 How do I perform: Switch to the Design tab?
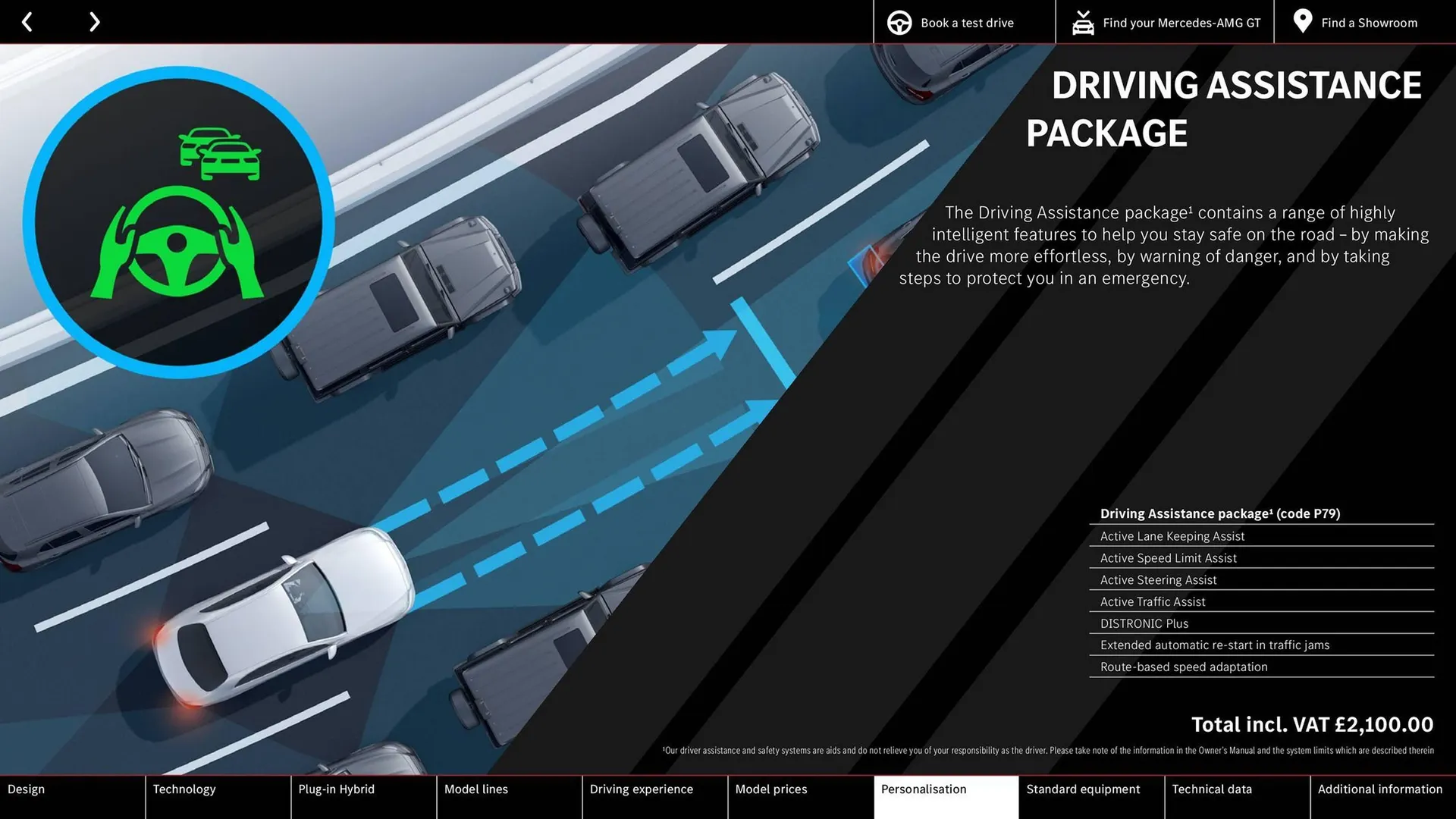click(27, 789)
